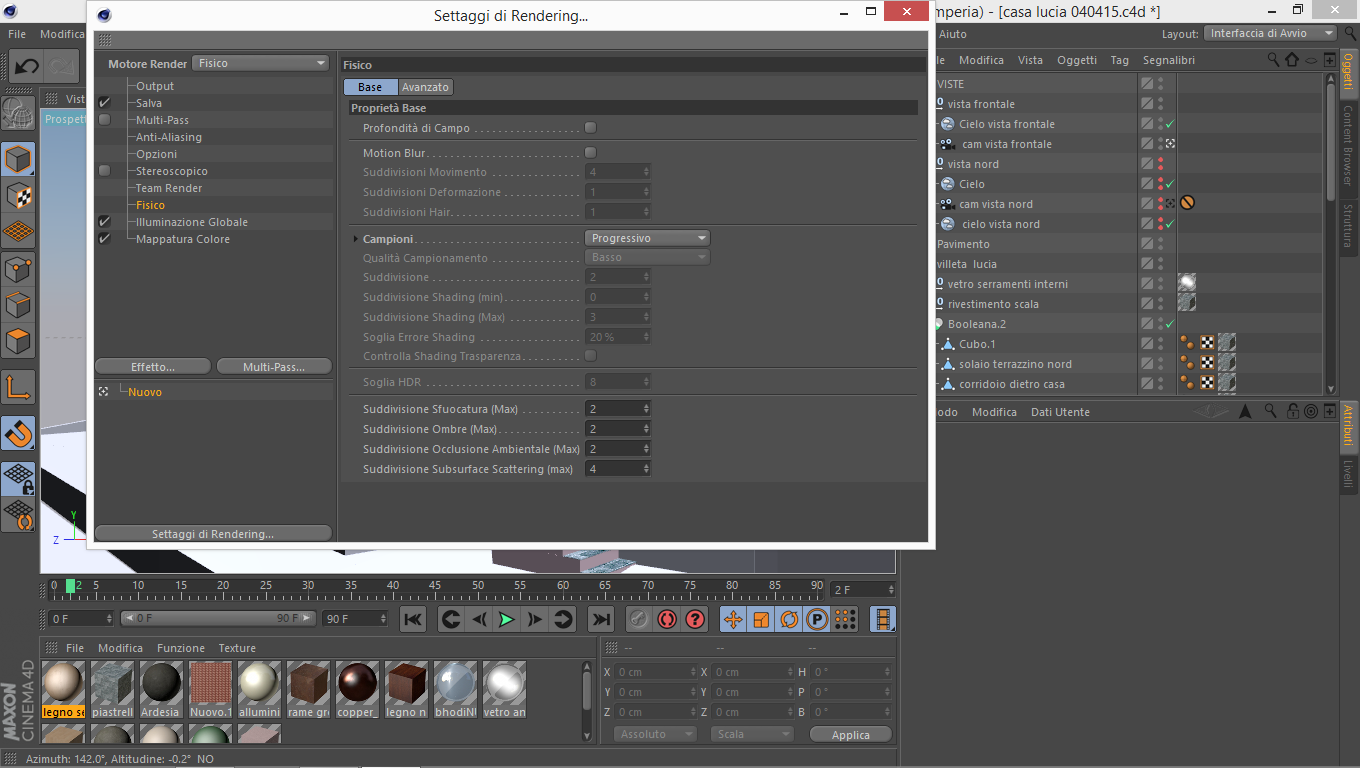Step back one frame
The height and width of the screenshot is (768, 1360).
[479, 619]
